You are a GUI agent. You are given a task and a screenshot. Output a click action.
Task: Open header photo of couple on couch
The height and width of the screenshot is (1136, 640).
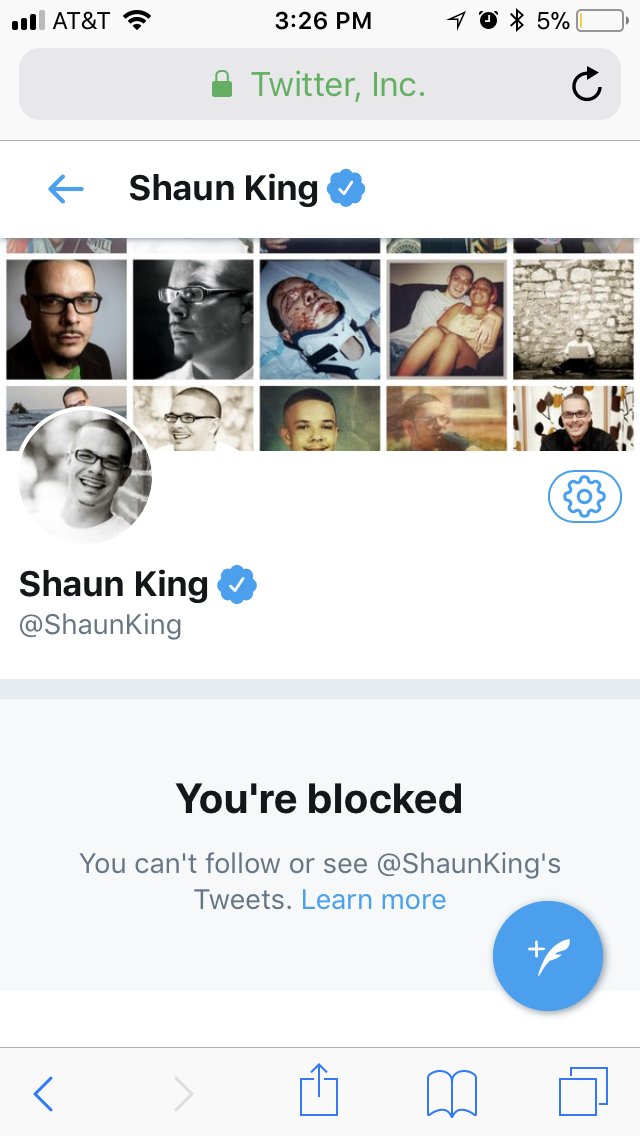pyautogui.click(x=446, y=320)
